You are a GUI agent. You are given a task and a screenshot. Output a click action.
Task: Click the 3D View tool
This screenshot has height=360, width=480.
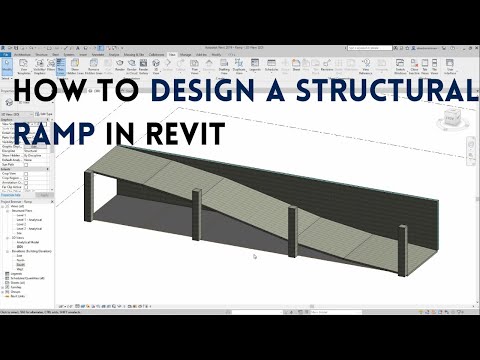point(156,67)
